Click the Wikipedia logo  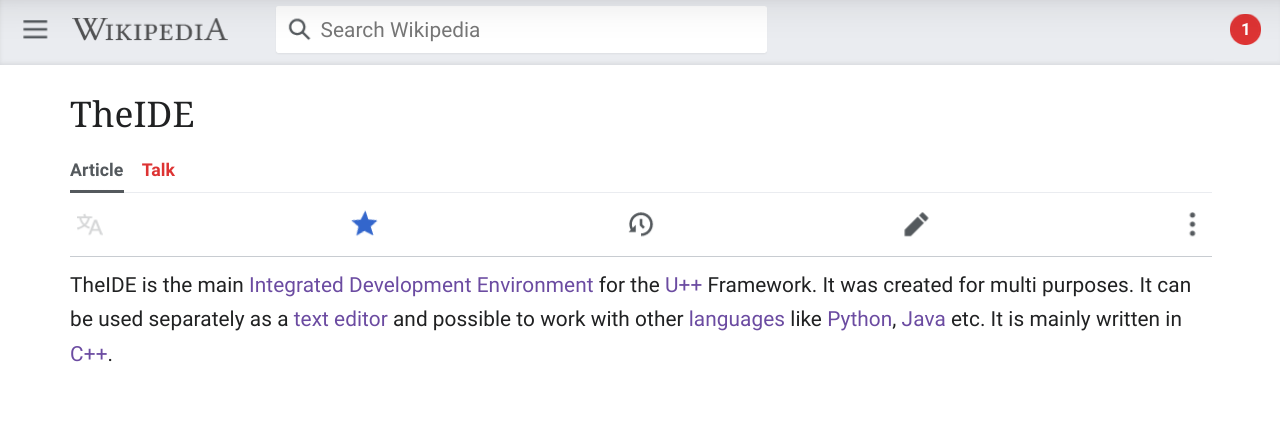150,30
